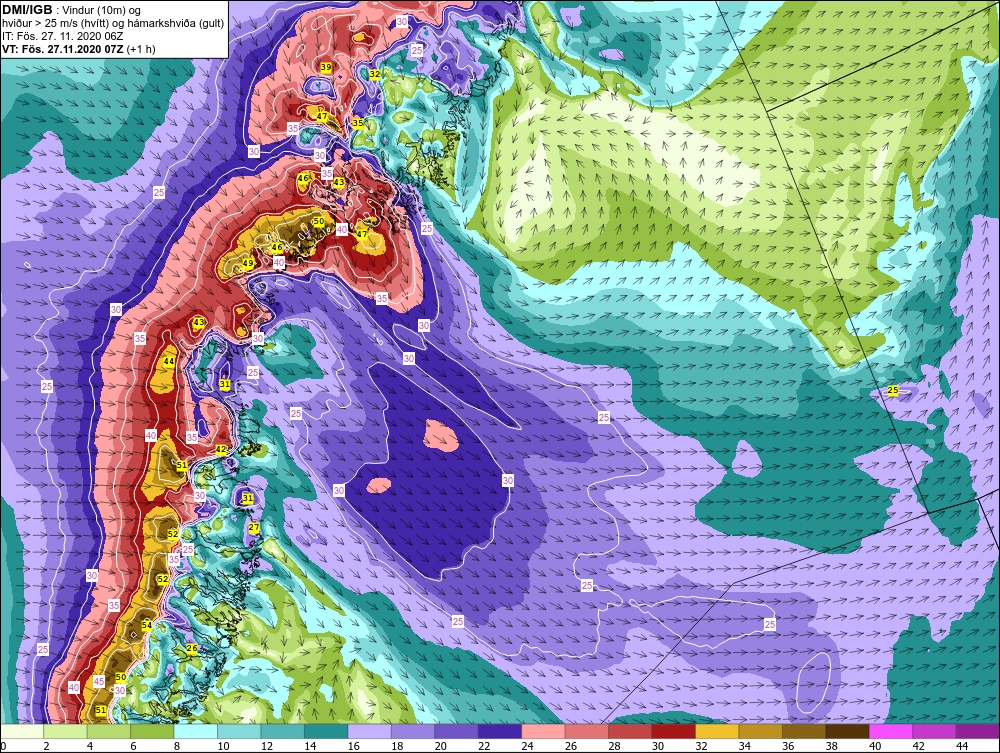Pick the dark red 30–32 m/s legend swatch
This screenshot has height=753, width=1000.
tap(673, 731)
